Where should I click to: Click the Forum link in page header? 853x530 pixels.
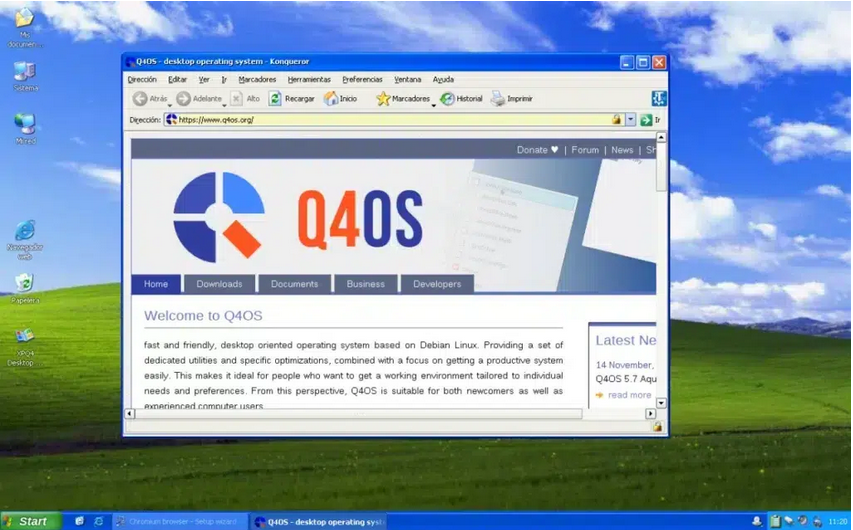585,150
